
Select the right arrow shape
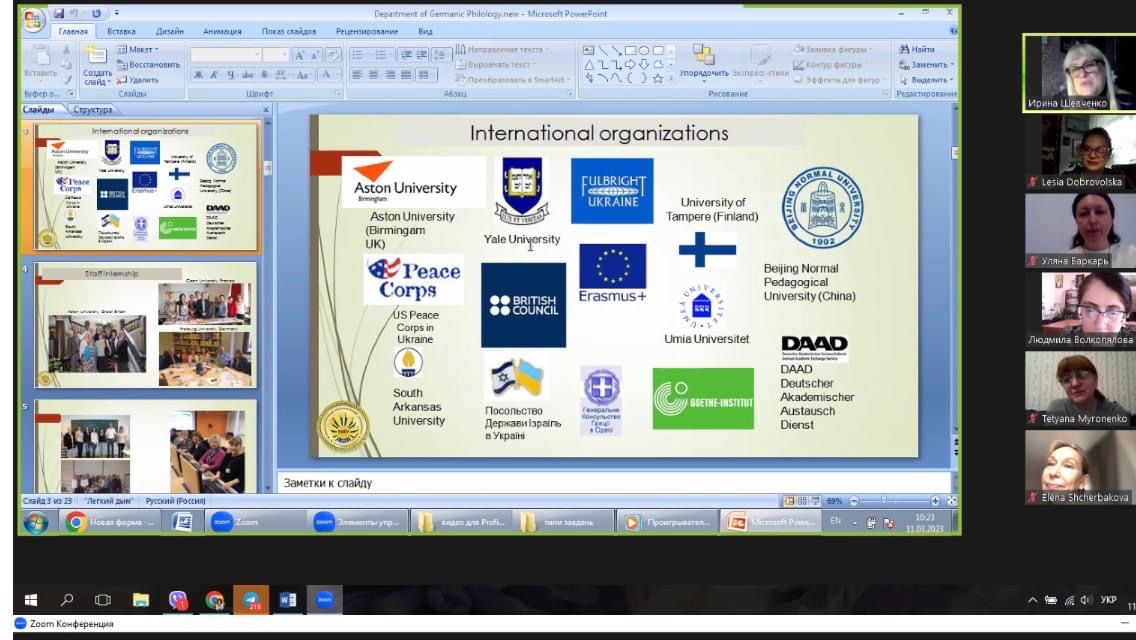point(630,65)
